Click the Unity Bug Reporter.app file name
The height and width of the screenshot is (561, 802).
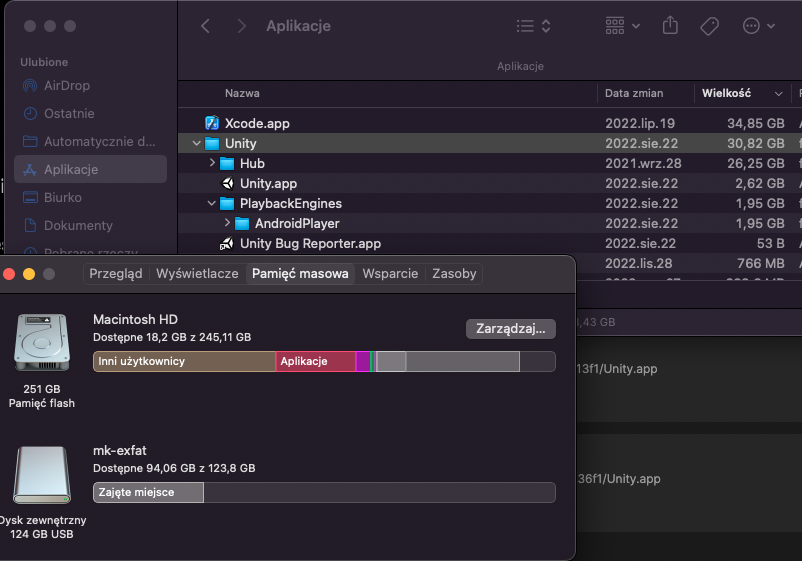310,243
